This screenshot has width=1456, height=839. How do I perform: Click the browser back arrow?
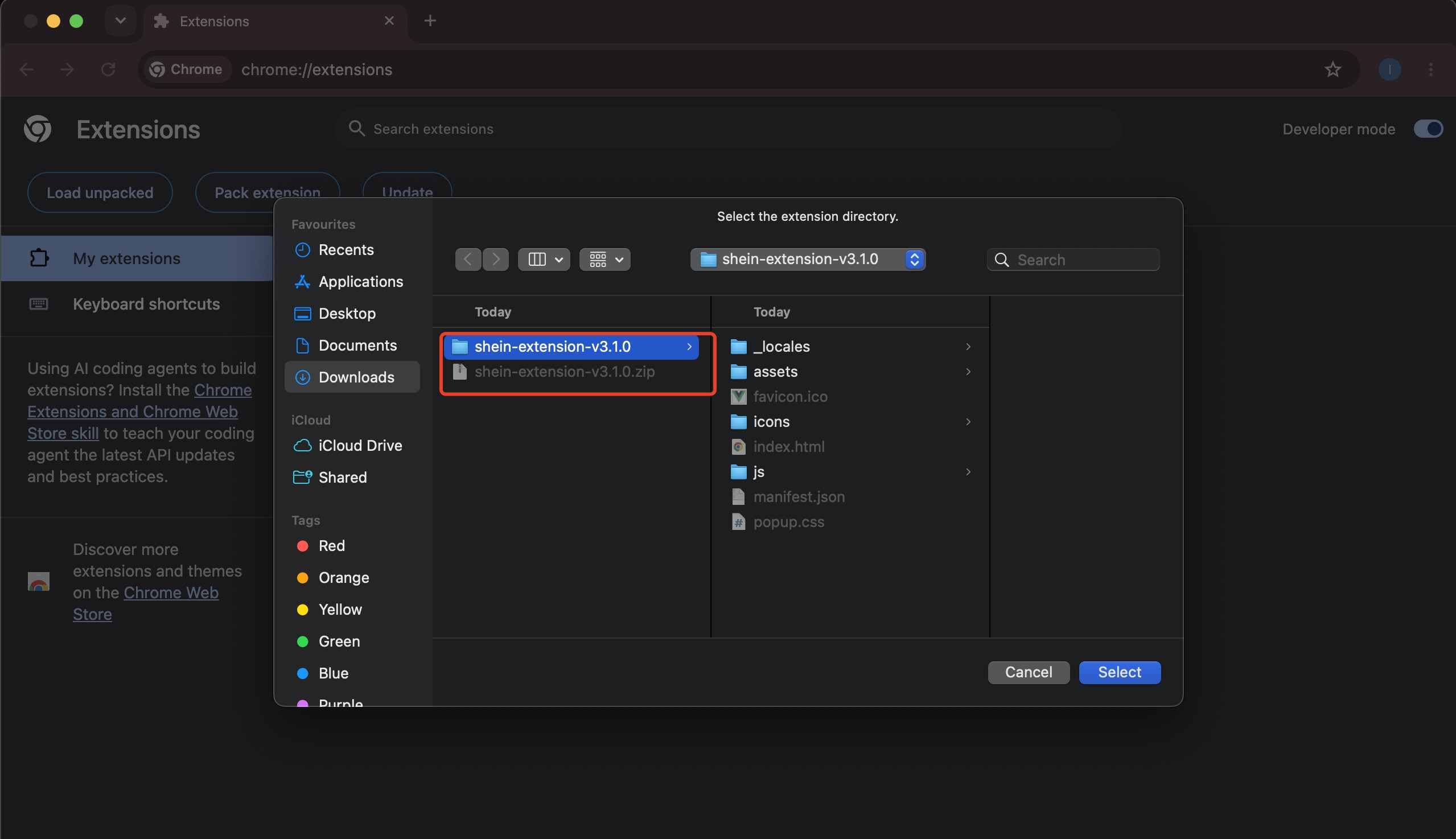[x=27, y=69]
